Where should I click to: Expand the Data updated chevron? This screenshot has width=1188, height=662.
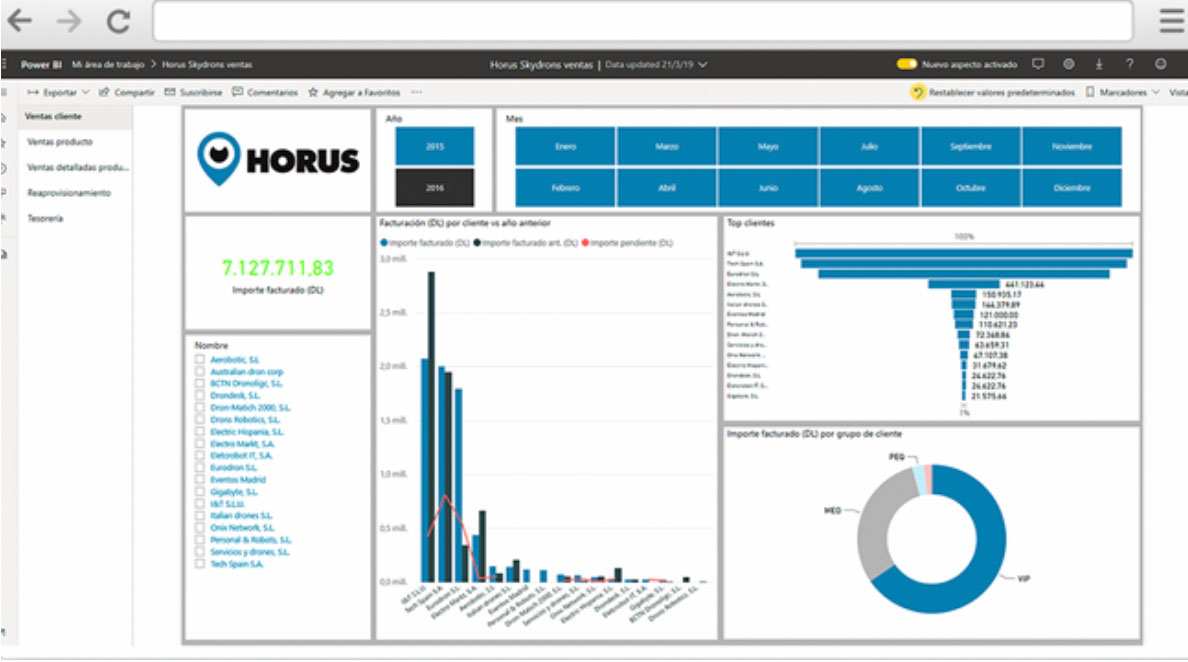click(704, 64)
